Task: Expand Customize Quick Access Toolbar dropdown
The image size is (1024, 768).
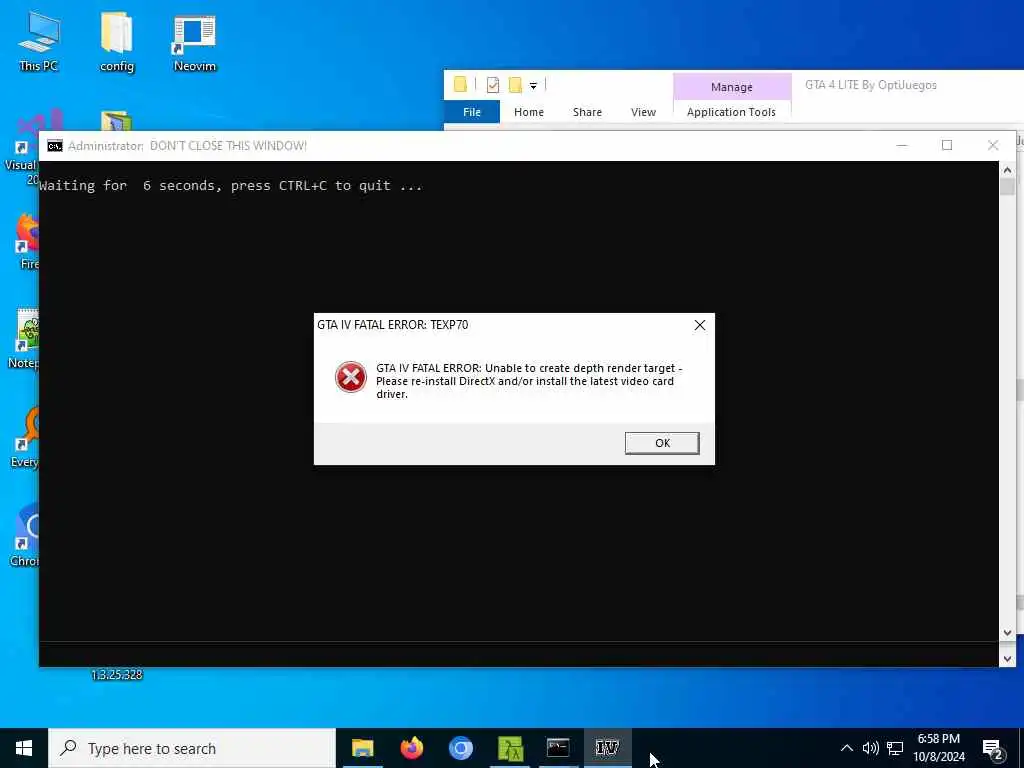Action: 533,86
